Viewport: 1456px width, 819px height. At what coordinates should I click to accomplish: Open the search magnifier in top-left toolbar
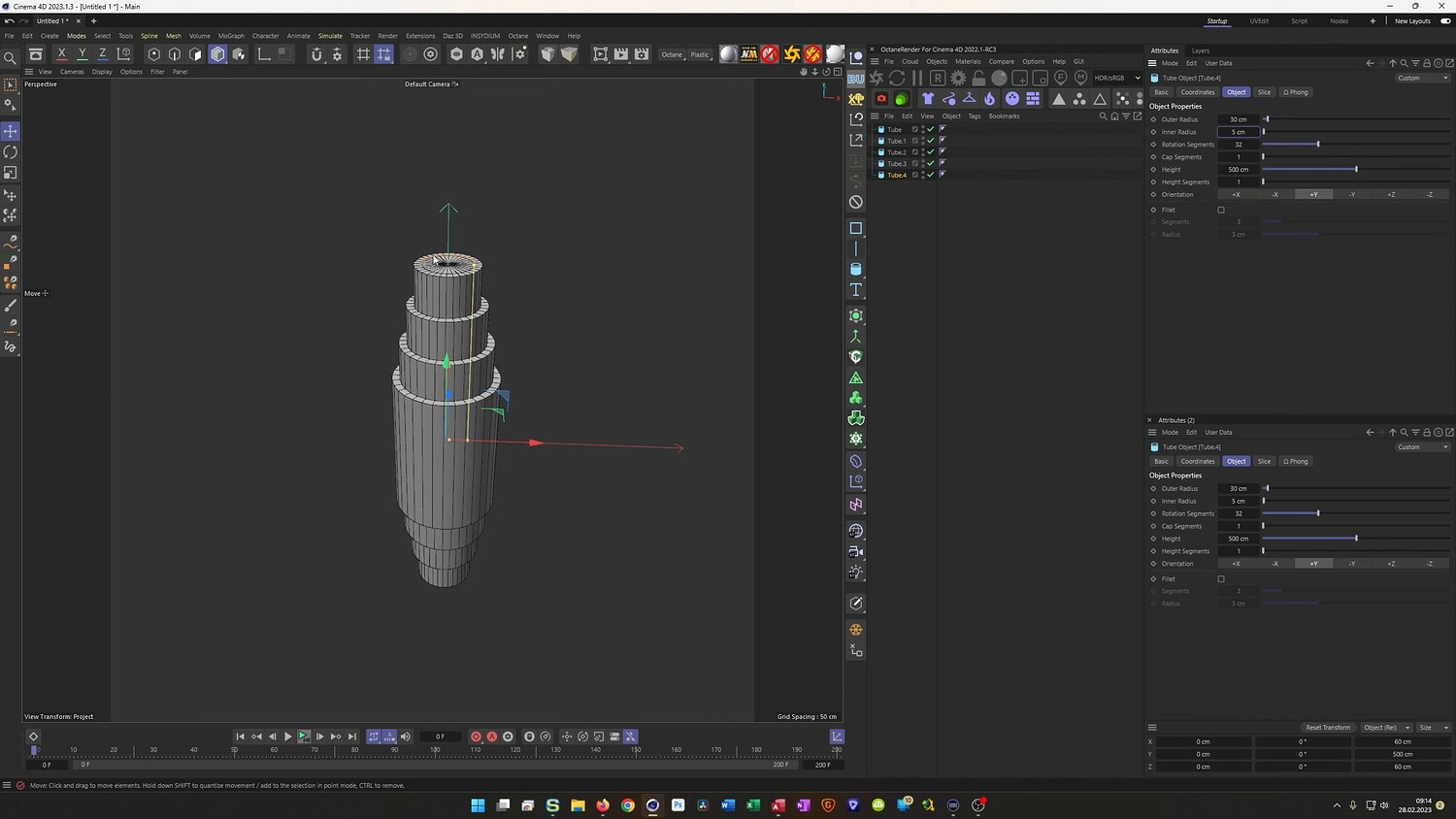[11, 58]
